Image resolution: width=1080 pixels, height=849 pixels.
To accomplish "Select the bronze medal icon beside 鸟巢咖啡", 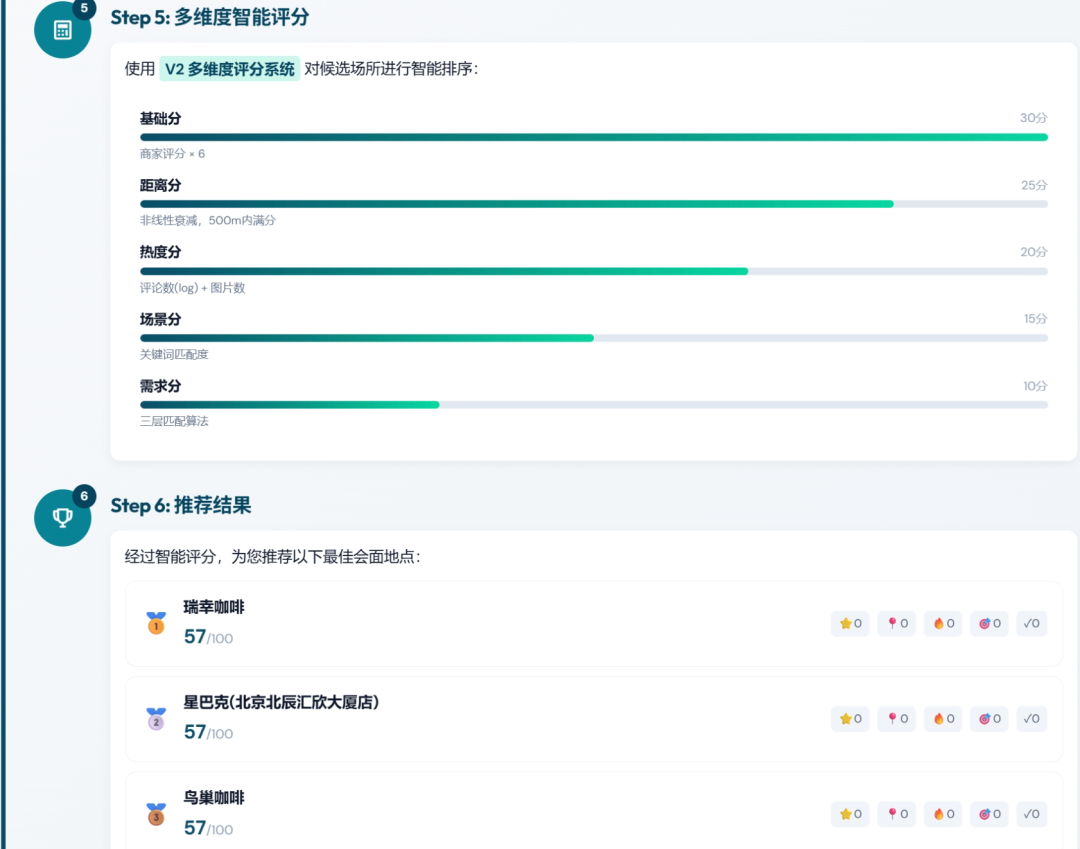I will tap(155, 813).
